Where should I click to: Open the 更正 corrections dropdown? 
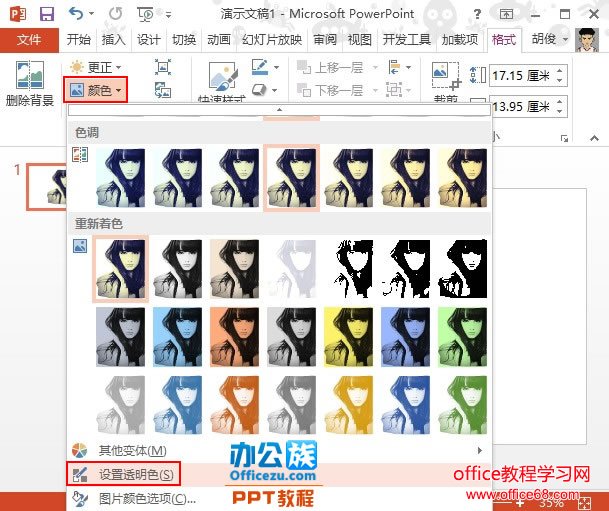96,67
